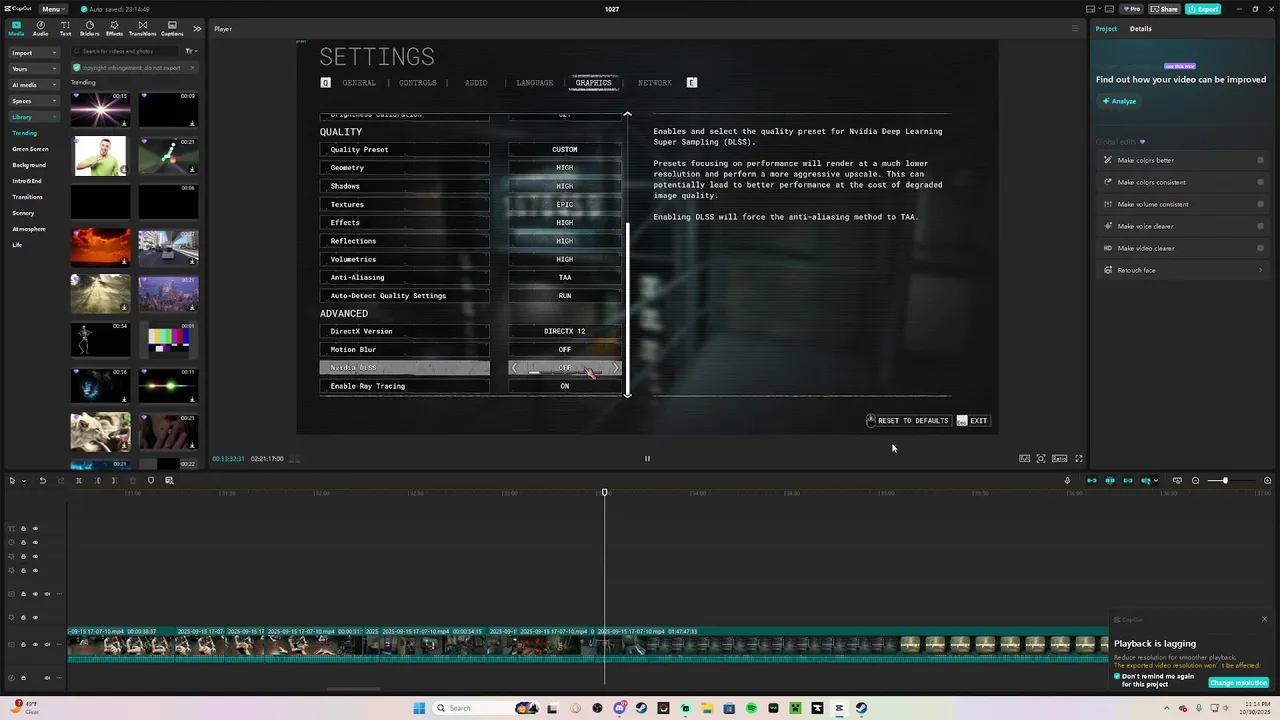
Task: Open the Effects panel
Action: [x=114, y=28]
